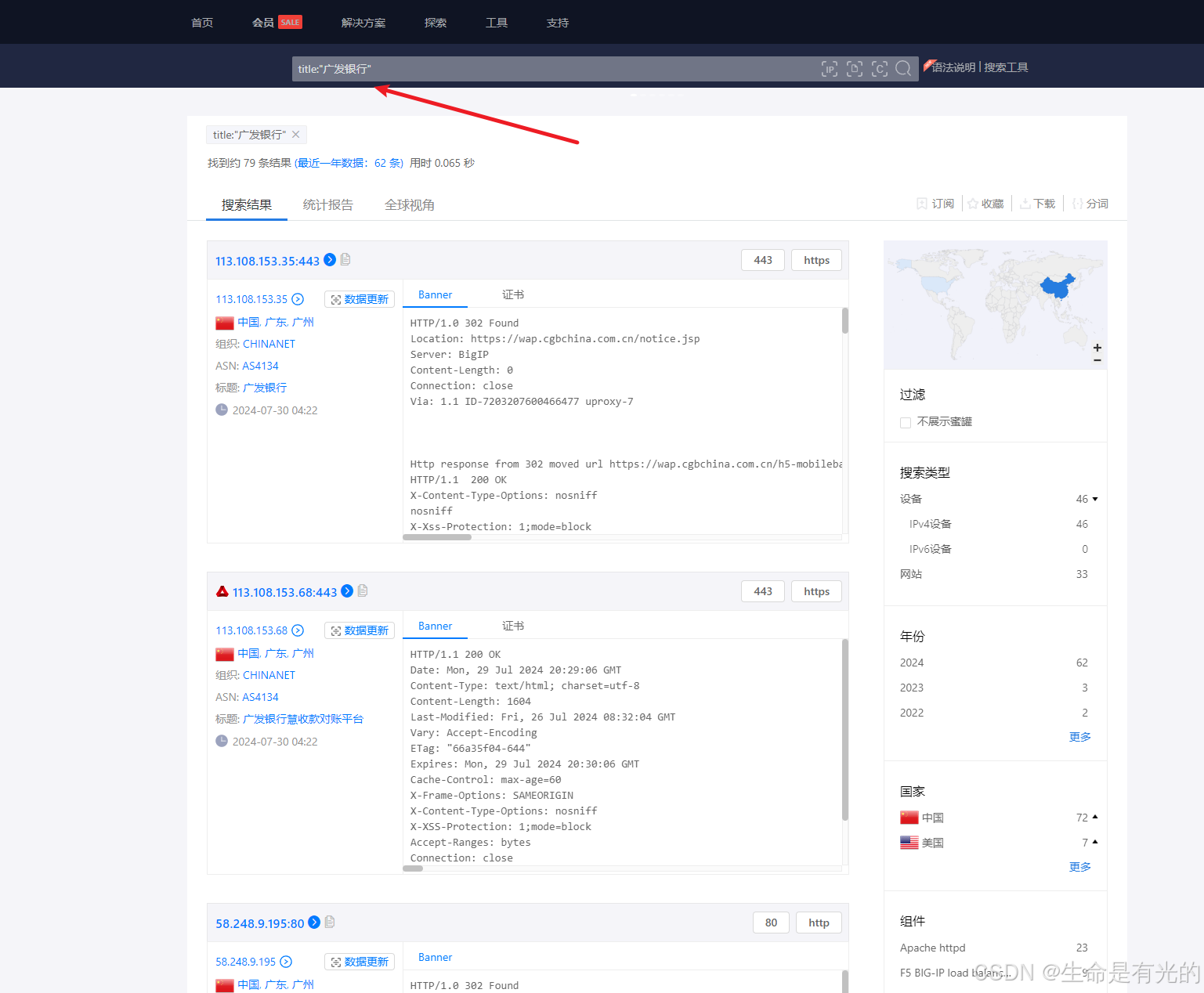Click blue arrow icon next to 113.108.153.68:443
The width and height of the screenshot is (1204, 993).
[347, 591]
